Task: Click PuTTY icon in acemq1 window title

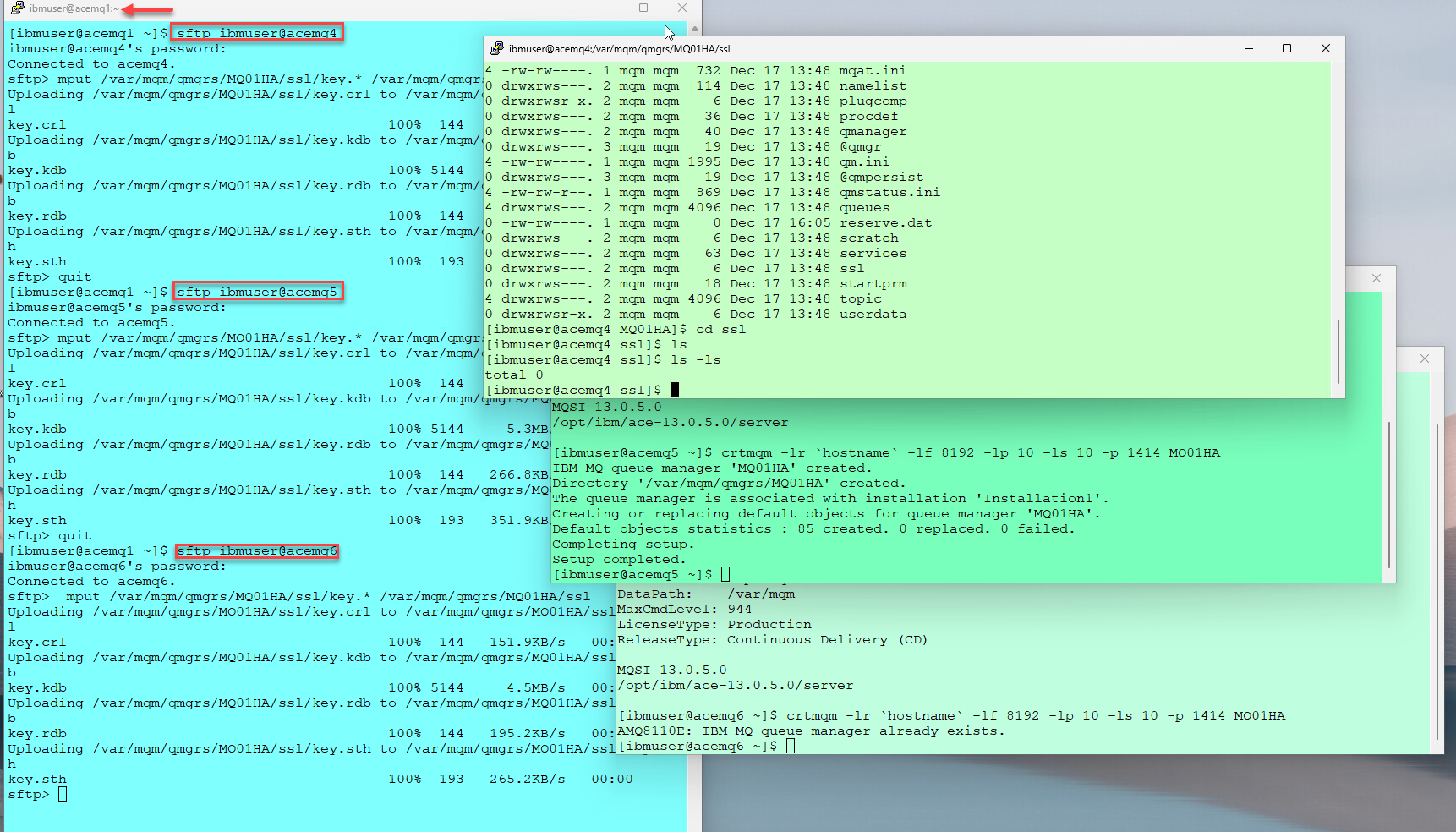Action: pyautogui.click(x=17, y=8)
